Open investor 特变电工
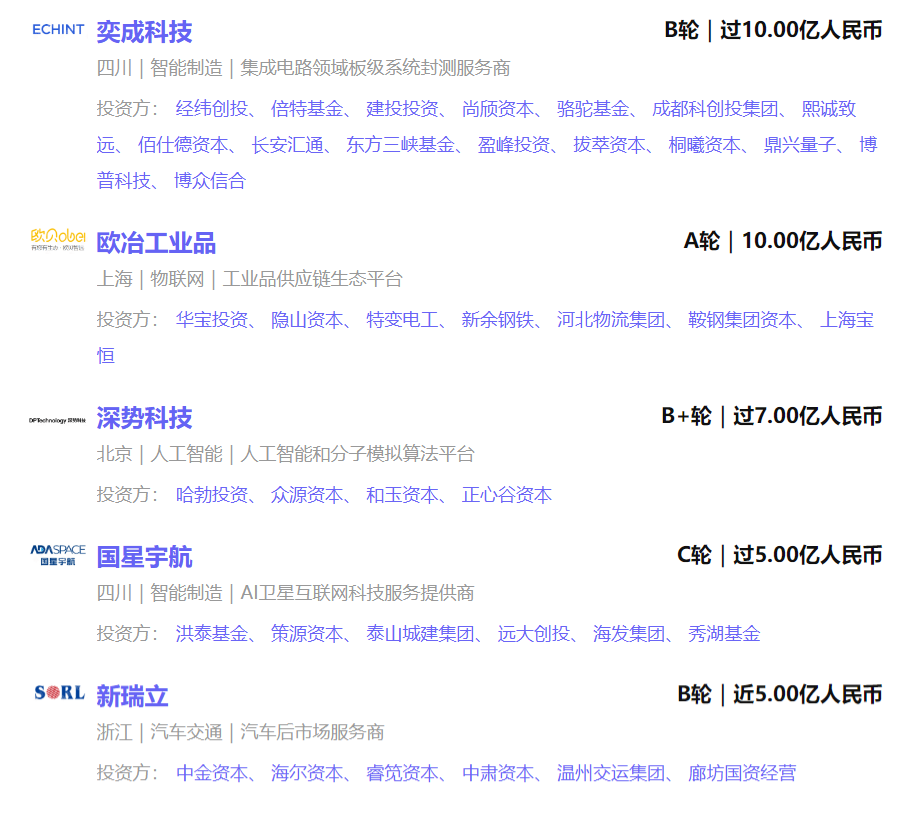909x824 pixels. (402, 320)
